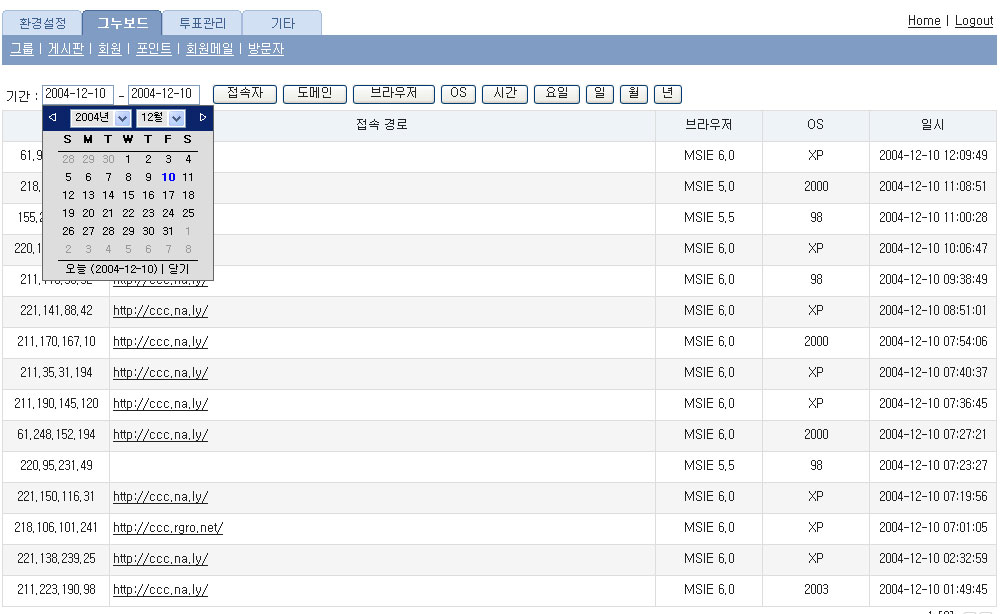Select the 기타 tab
Screen dimensions: 1000x614
coord(282,23)
